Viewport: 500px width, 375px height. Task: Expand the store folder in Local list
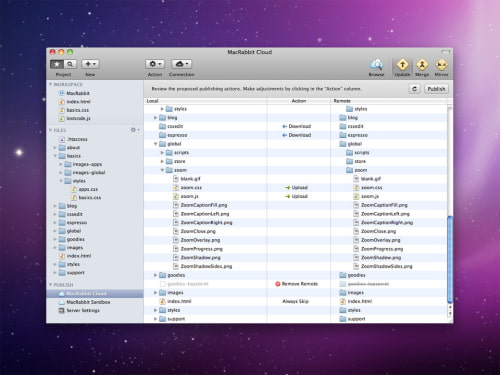point(162,161)
